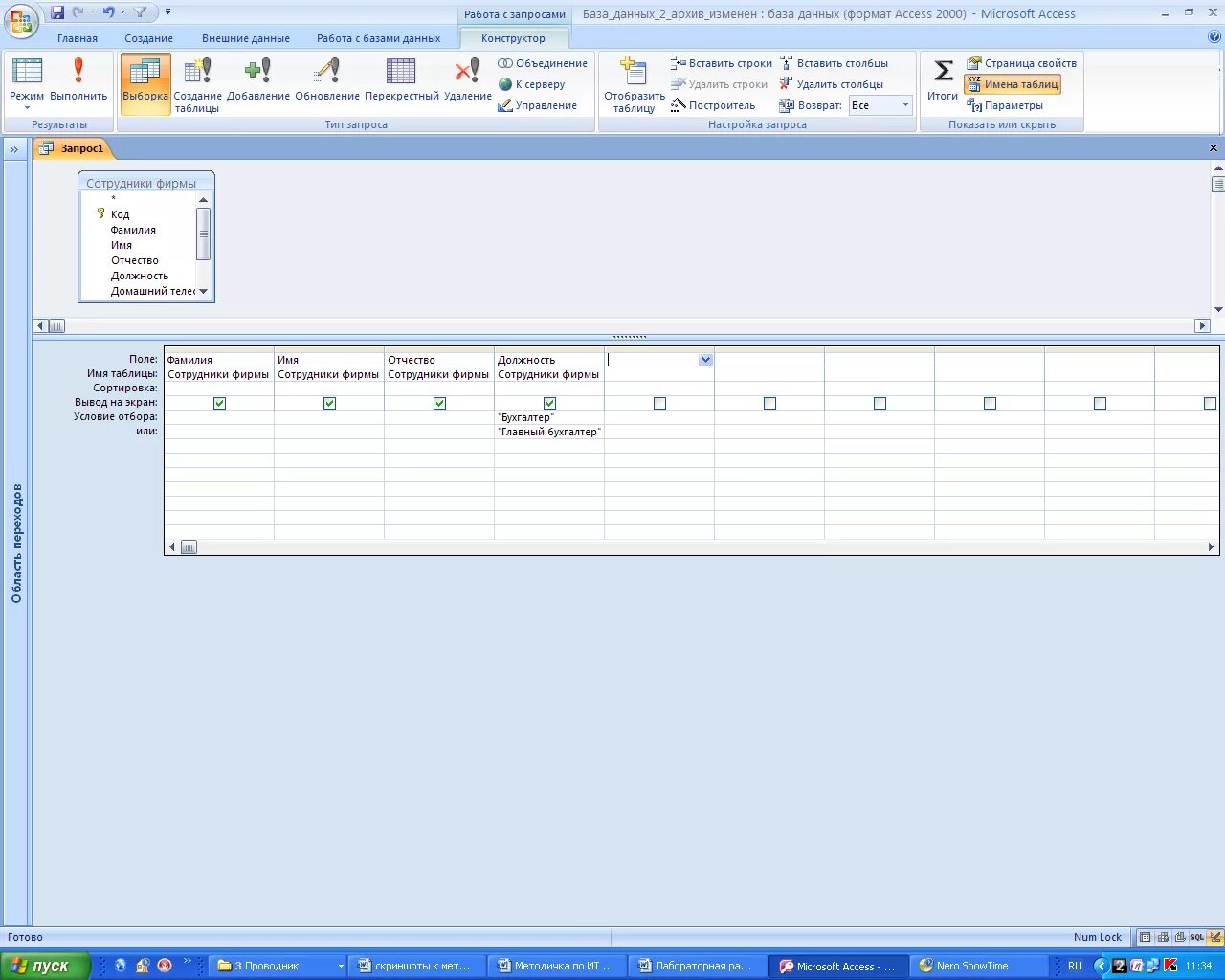Check show box in fifth empty column
The image size is (1225, 980).
[x=659, y=403]
